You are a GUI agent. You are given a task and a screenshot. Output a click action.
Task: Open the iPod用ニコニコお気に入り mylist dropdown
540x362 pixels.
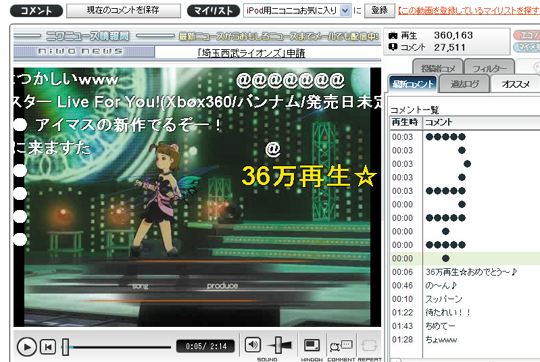297,11
